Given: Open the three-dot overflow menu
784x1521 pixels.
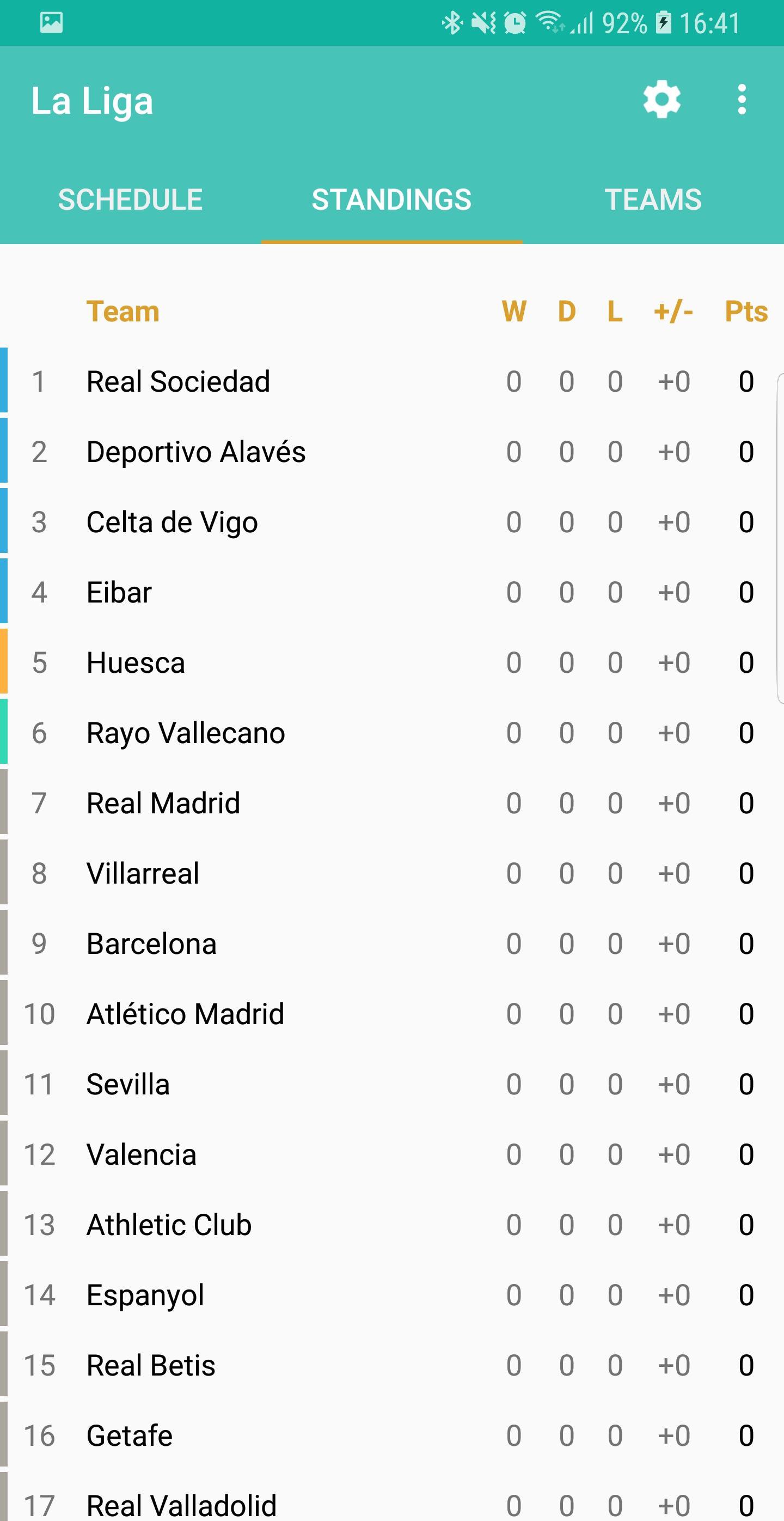Looking at the screenshot, I should point(742,99).
